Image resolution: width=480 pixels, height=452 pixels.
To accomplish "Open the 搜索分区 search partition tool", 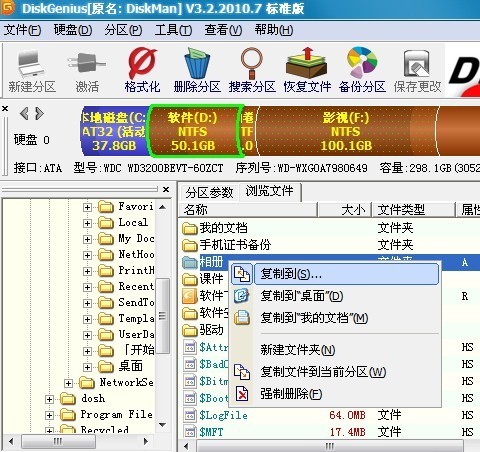I will point(252,70).
